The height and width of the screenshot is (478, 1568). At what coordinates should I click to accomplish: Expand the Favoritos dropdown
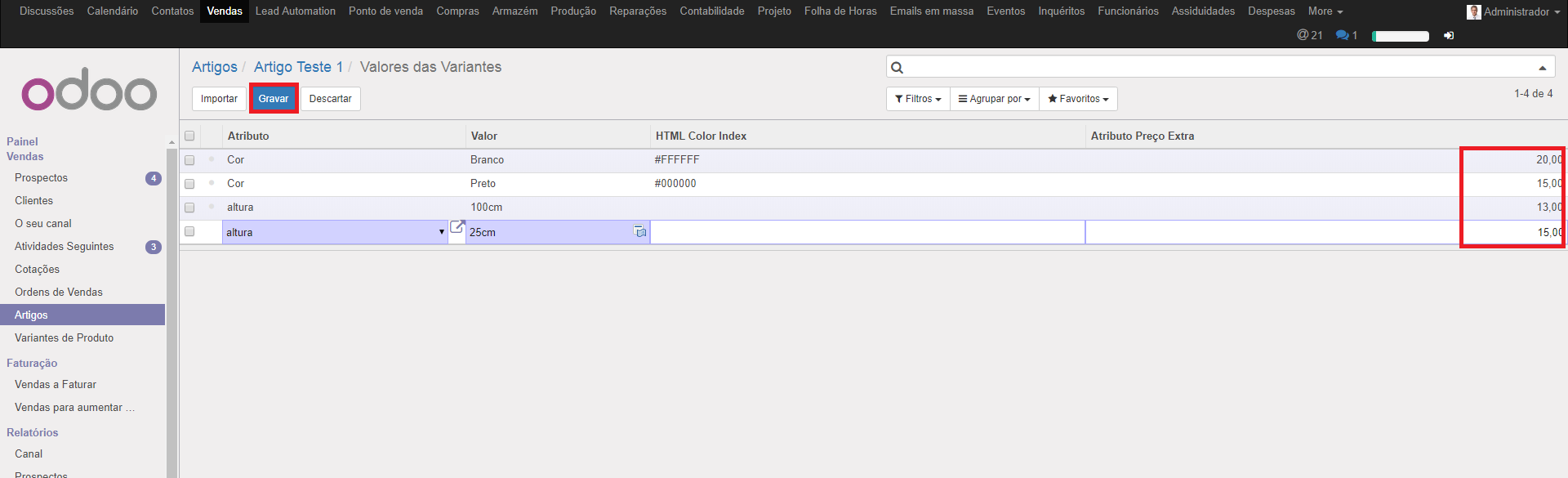point(1078,99)
